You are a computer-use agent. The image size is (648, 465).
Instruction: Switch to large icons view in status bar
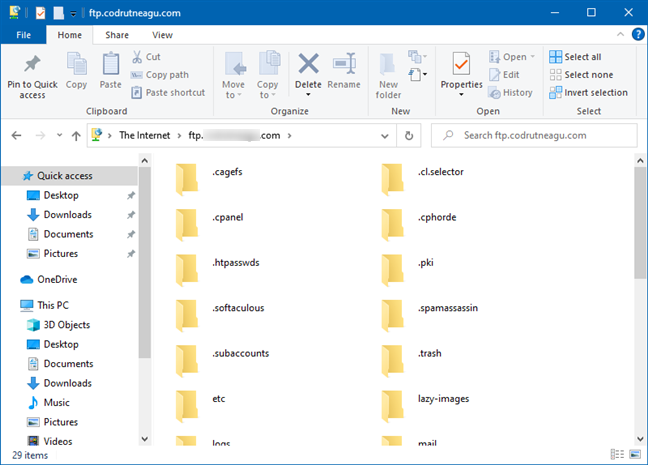click(635, 454)
